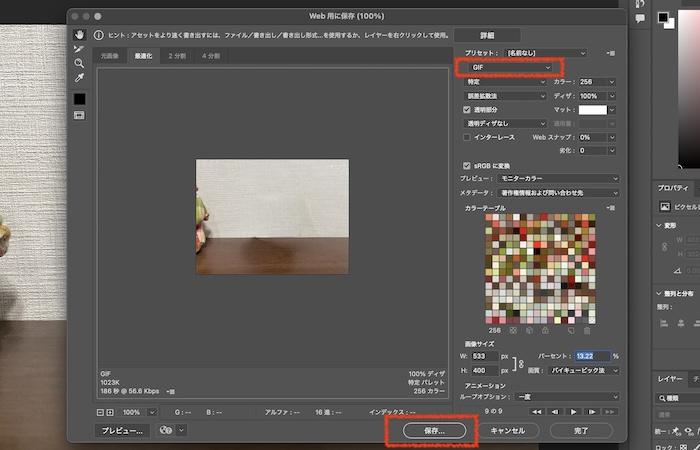Select the Eyedropper tool
The height and width of the screenshot is (450, 700).
79,78
